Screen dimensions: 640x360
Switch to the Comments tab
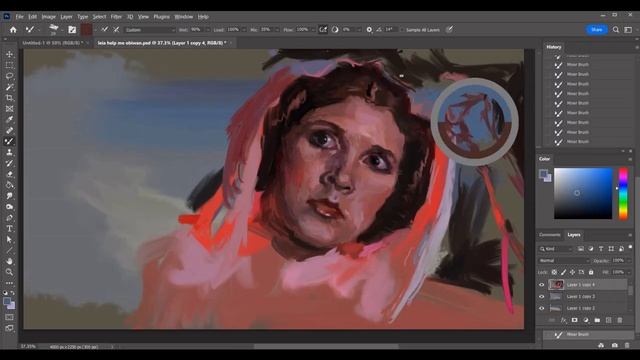(x=550, y=235)
